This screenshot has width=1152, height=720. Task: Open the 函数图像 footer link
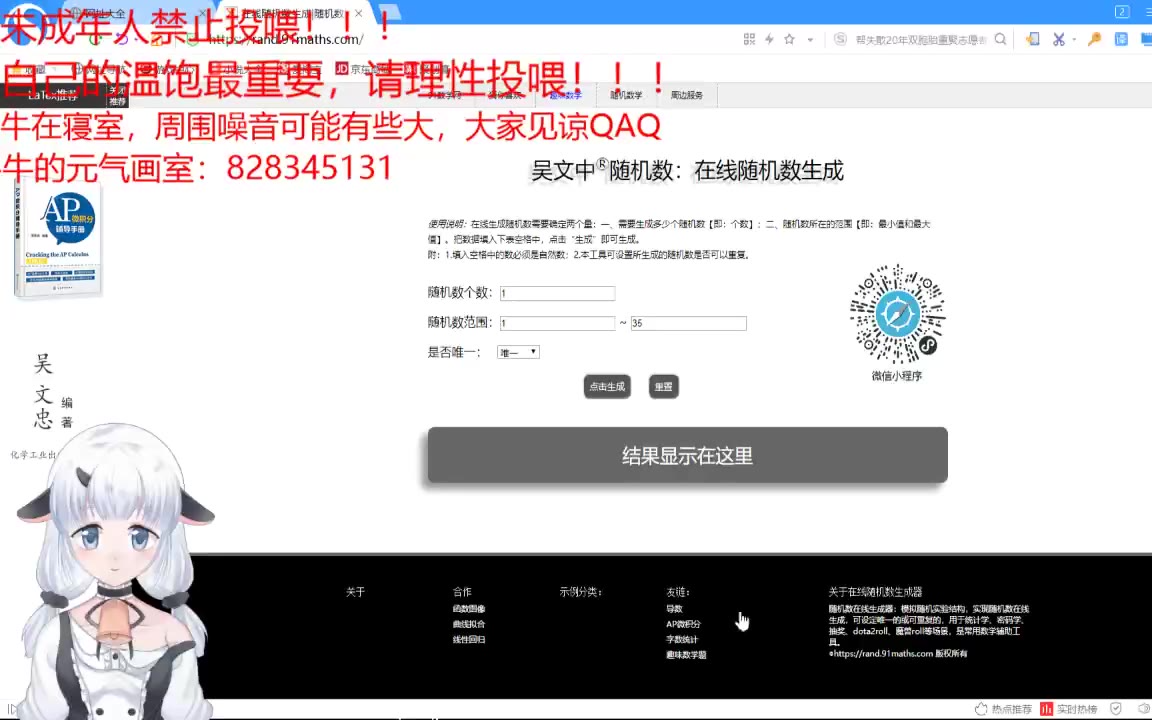(x=469, y=609)
